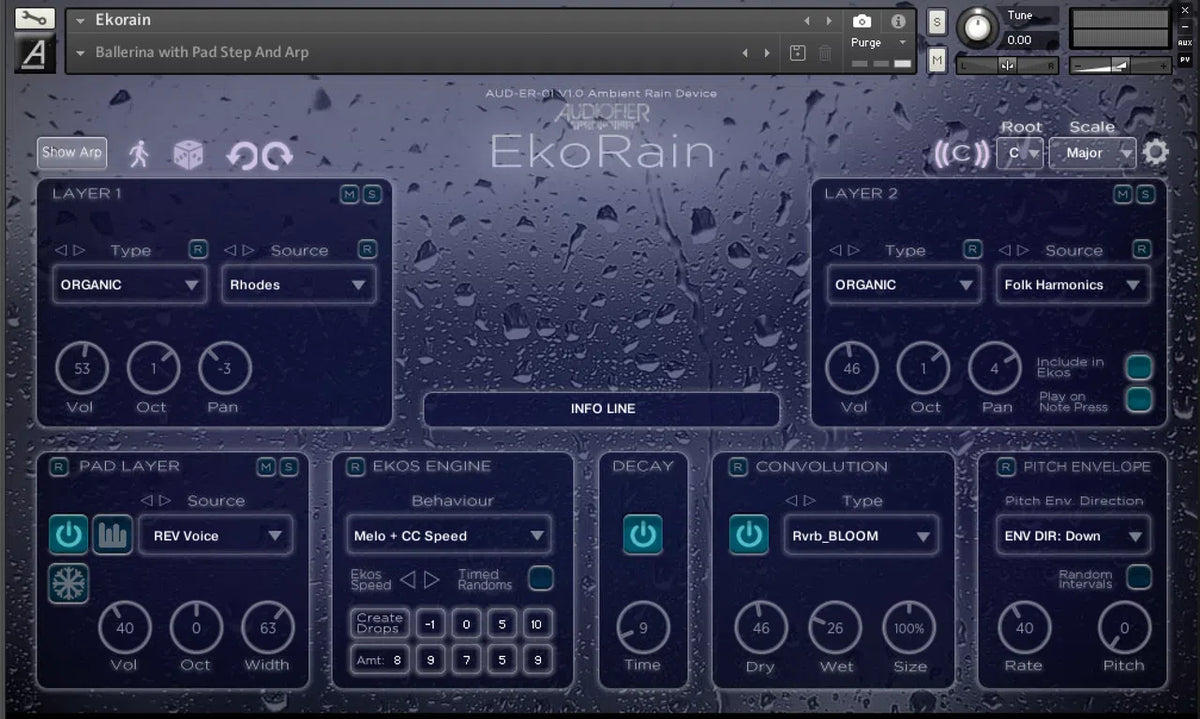Enable Include in Ekos for Layer 2
This screenshot has height=719, width=1200.
1140,367
